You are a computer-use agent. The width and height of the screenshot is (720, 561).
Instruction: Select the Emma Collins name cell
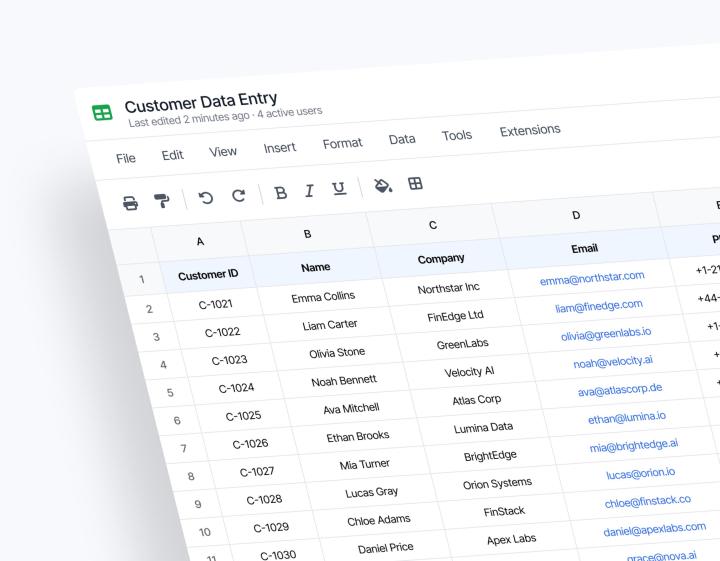point(323,297)
